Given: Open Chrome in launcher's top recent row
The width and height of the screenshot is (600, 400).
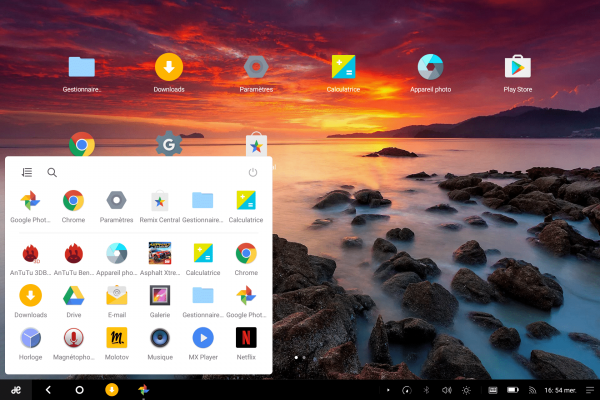Looking at the screenshot, I should pyautogui.click(x=73, y=201).
